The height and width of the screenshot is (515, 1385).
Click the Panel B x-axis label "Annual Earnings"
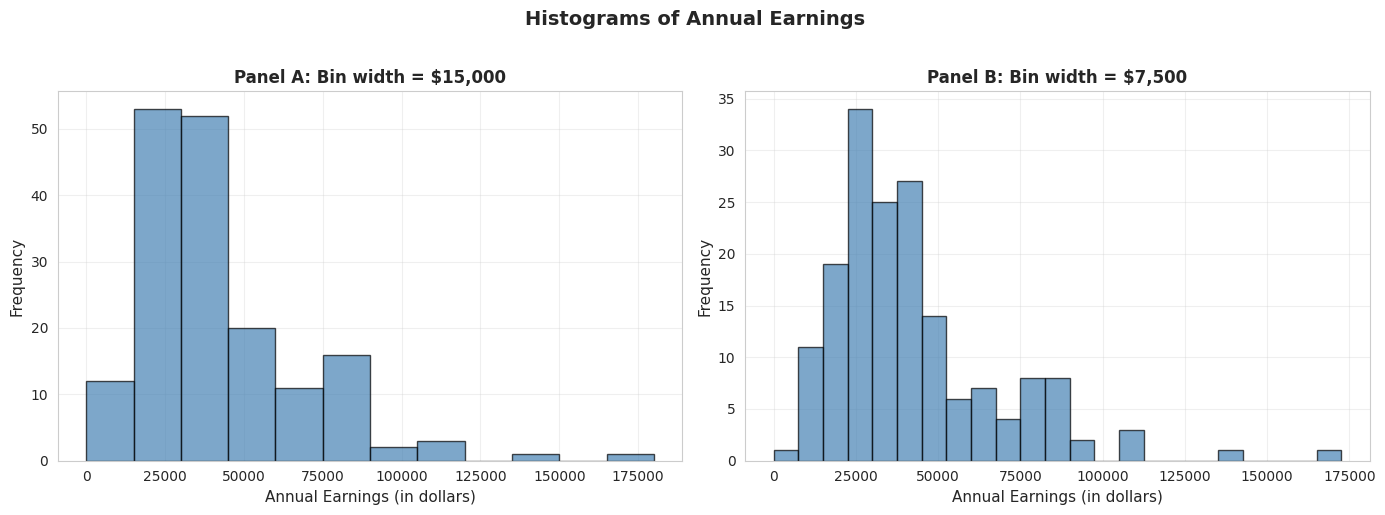point(1056,497)
